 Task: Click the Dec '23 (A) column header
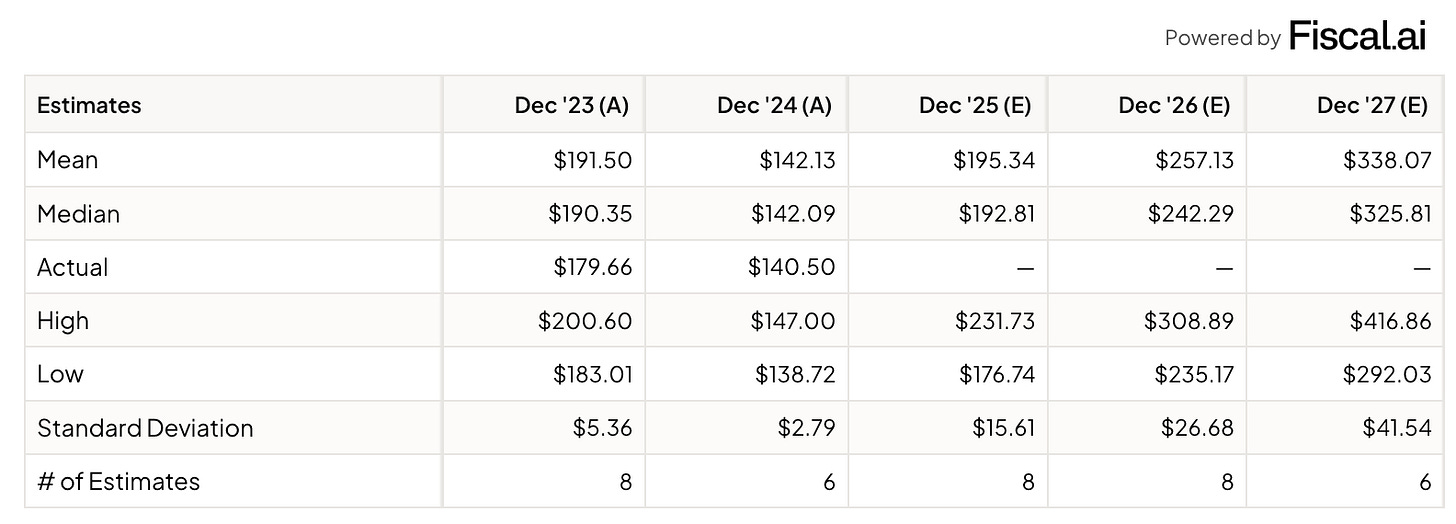pyautogui.click(x=572, y=105)
